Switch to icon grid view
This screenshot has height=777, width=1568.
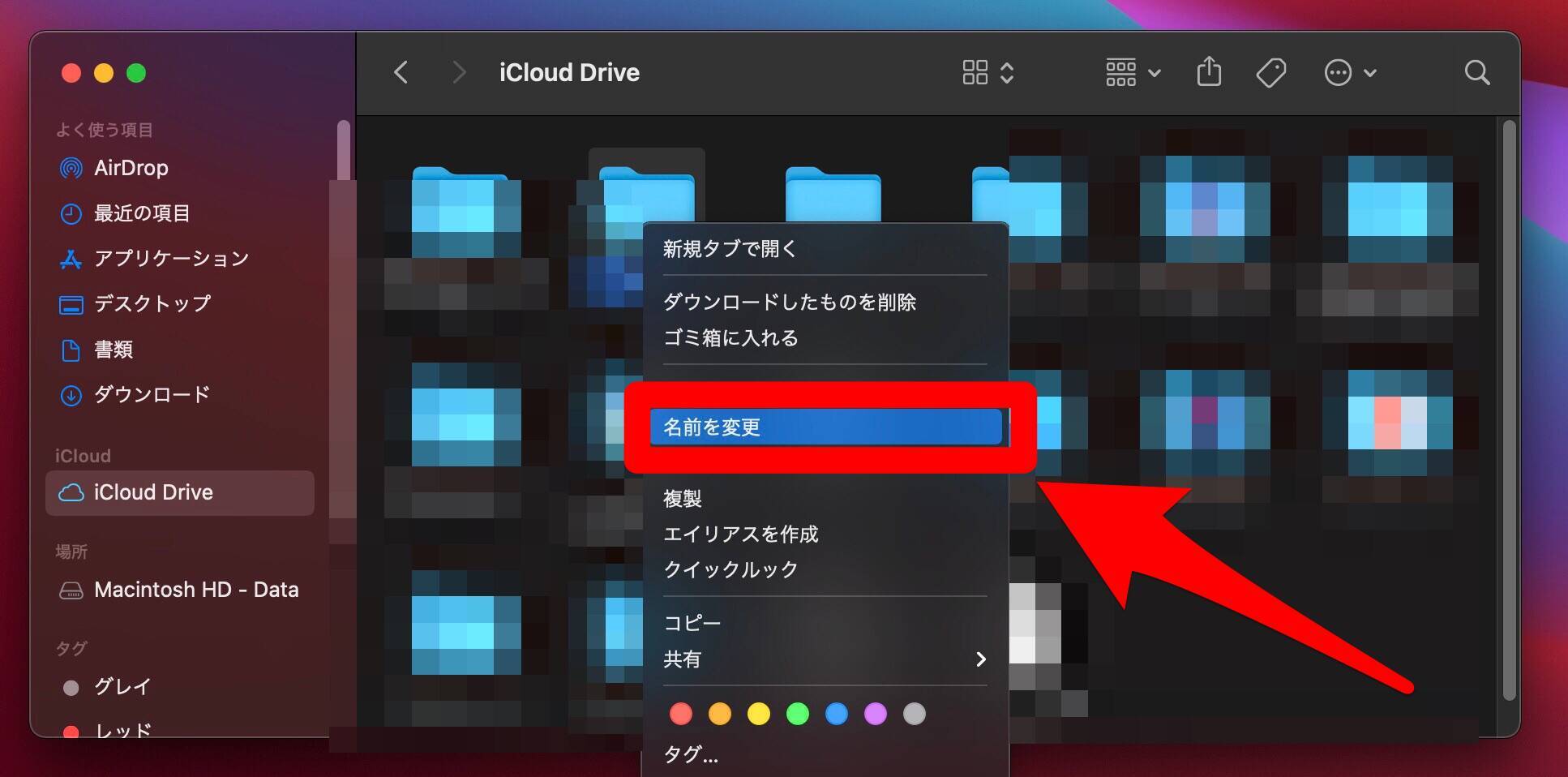click(x=975, y=73)
